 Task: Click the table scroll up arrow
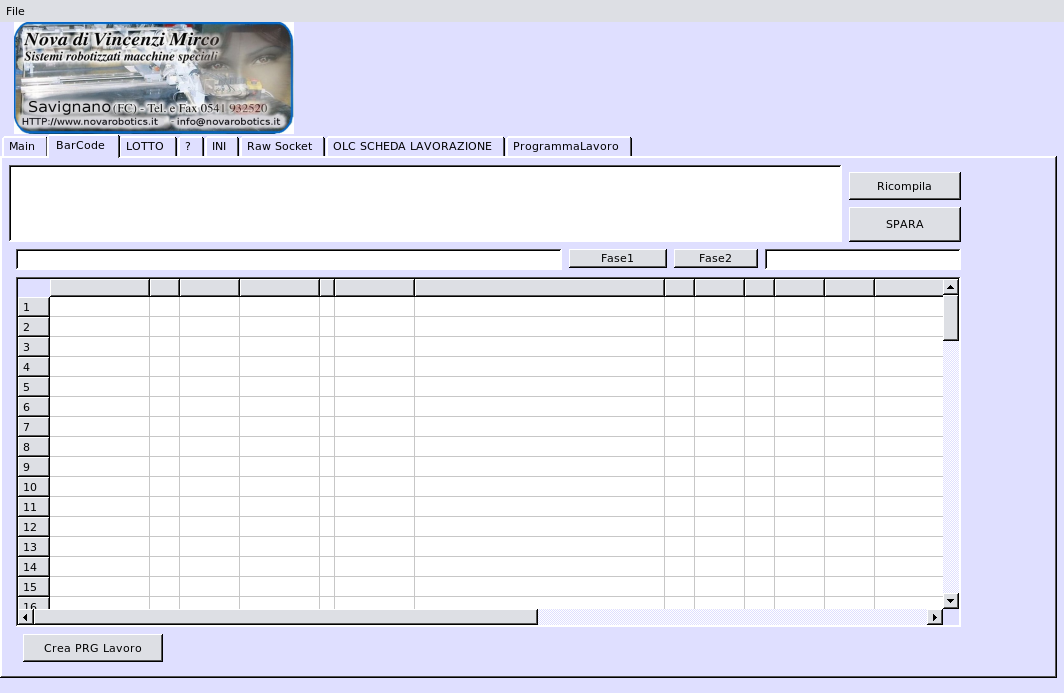(951, 288)
